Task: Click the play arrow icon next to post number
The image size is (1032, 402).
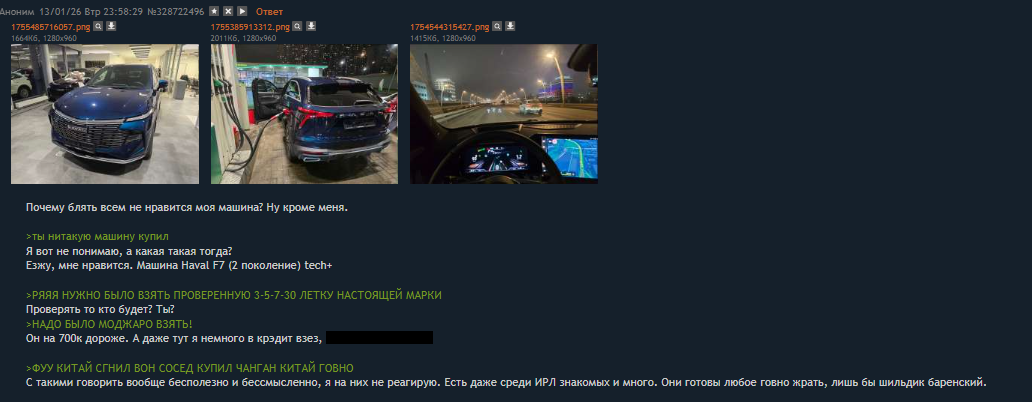Action: click(x=242, y=11)
